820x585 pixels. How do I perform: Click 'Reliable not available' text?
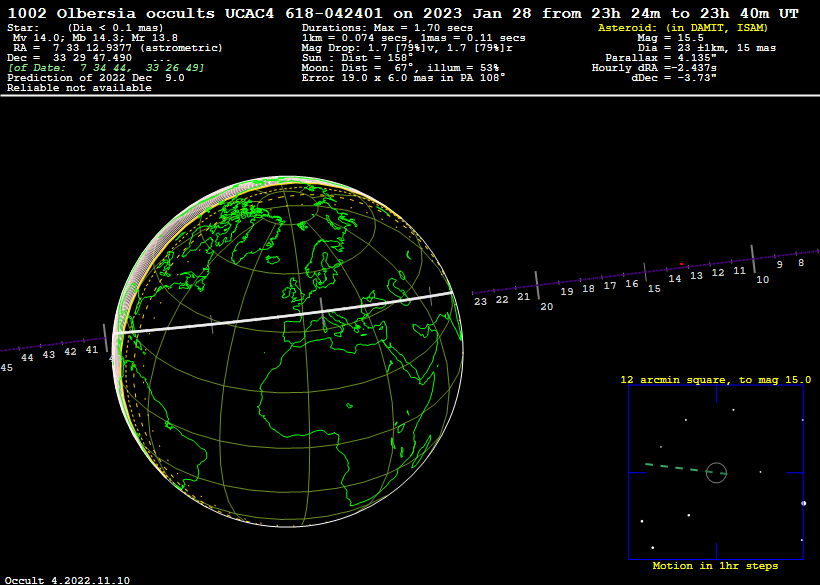pos(79,88)
